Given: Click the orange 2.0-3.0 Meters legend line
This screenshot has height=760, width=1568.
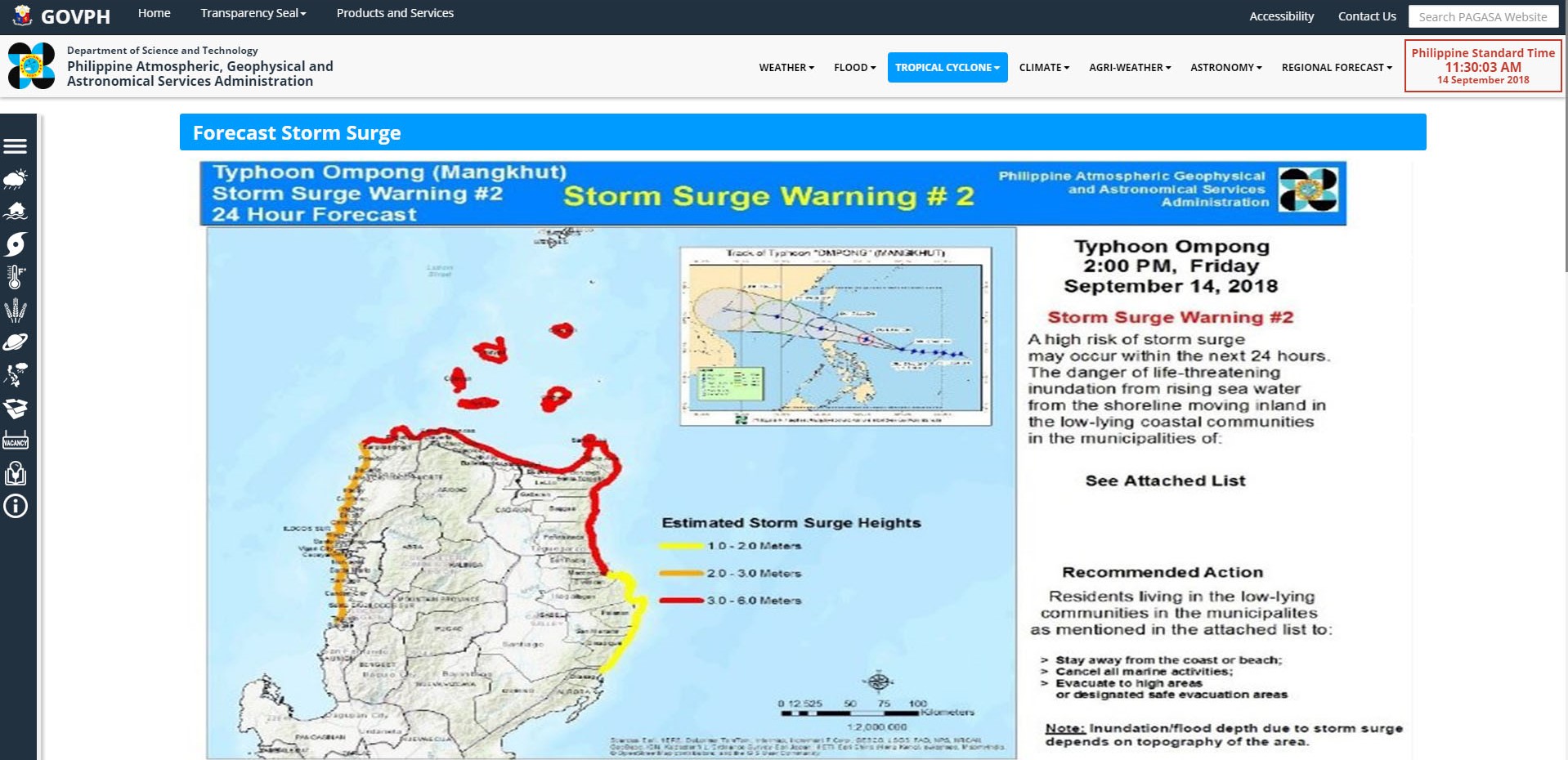Looking at the screenshot, I should (x=682, y=573).
